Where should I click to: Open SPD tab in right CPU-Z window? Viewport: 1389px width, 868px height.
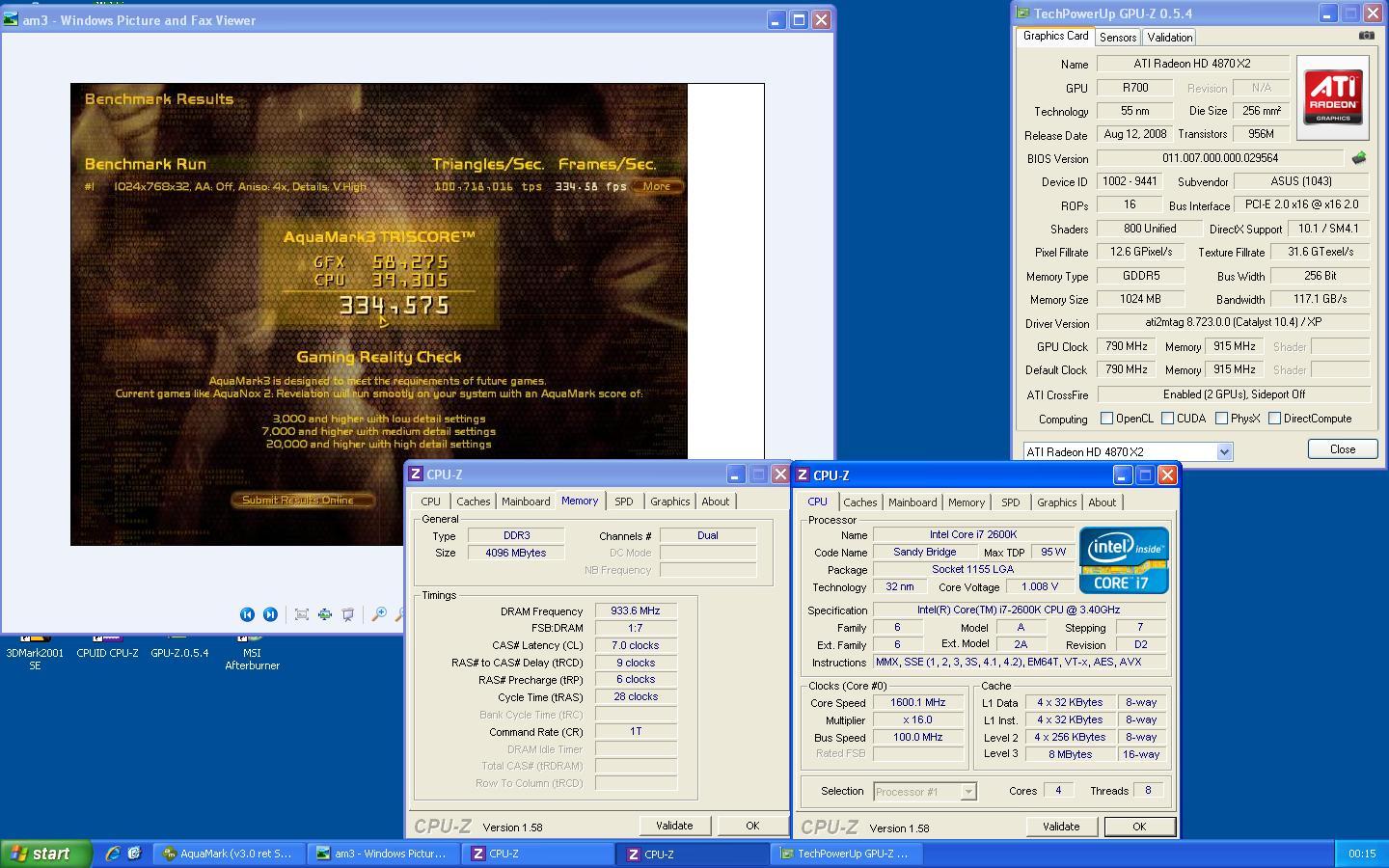pos(1010,502)
